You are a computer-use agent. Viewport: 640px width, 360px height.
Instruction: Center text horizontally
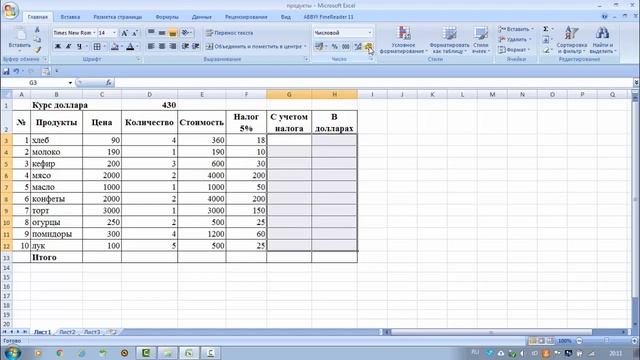pos(162,47)
